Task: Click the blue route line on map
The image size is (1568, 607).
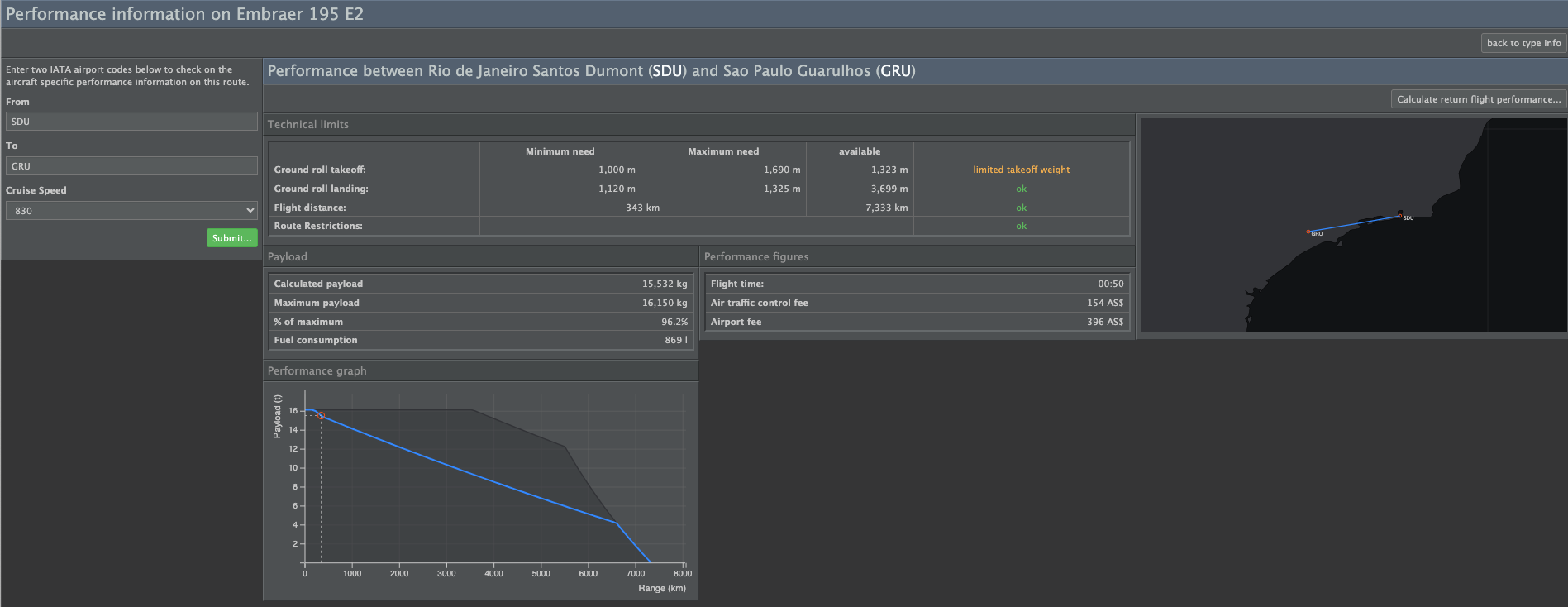Action: click(1354, 223)
